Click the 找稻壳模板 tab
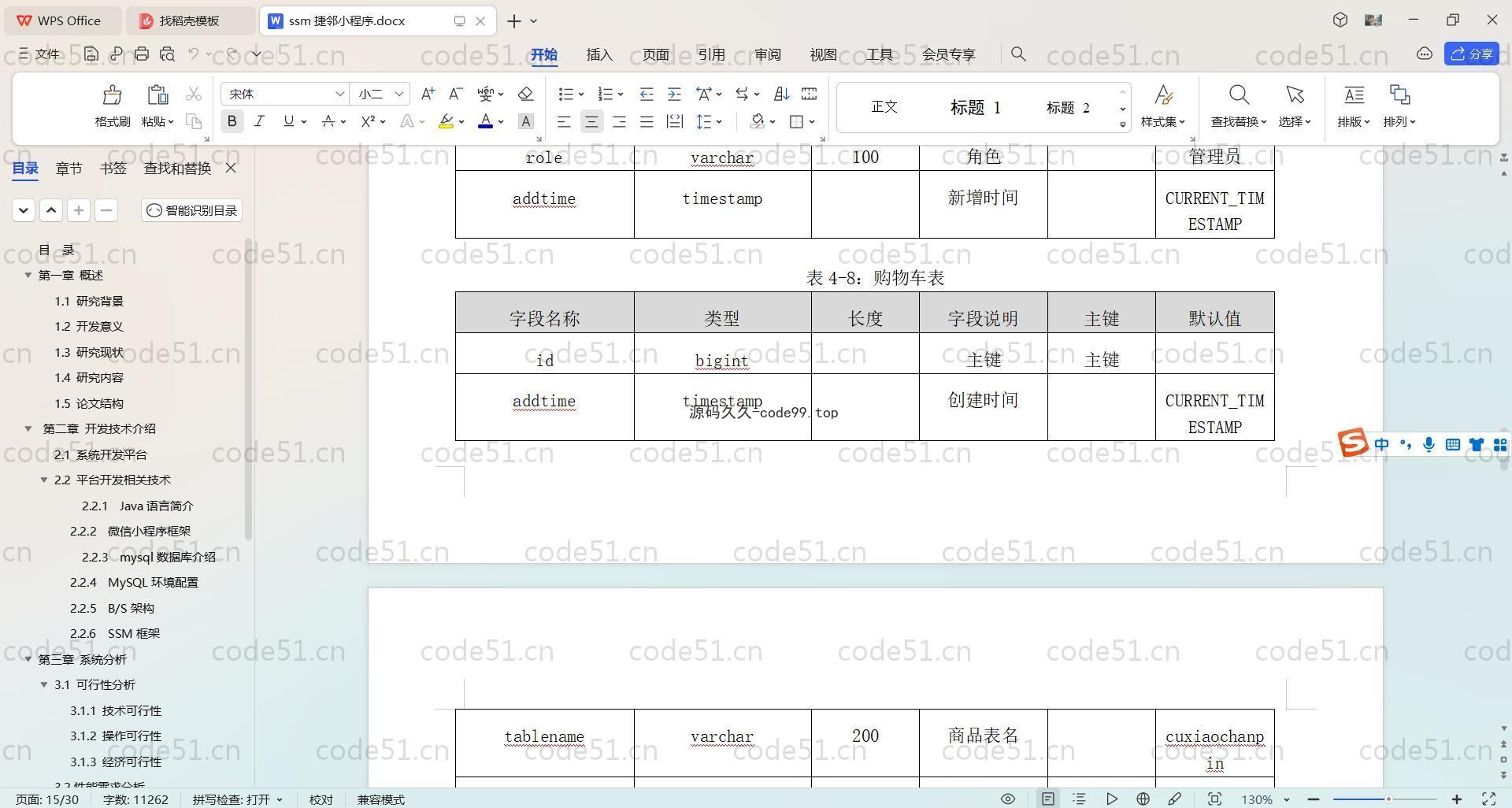Screen dimensions: 1512x808 [189, 20]
